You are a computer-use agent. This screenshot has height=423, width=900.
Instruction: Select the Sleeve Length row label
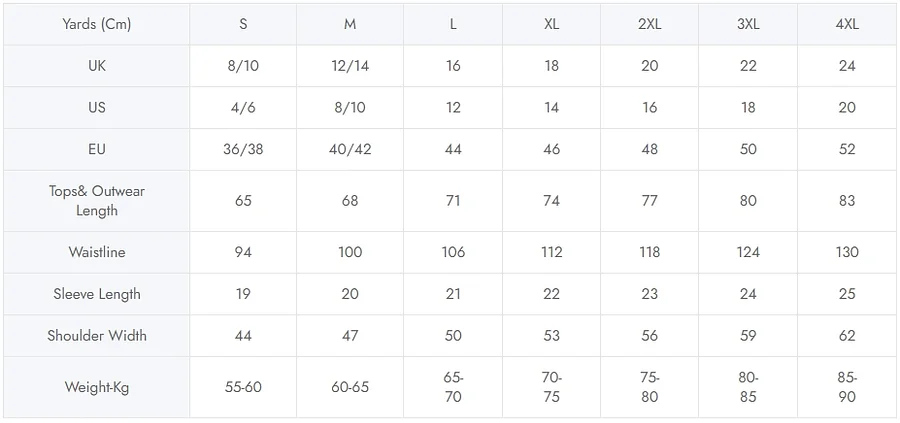coord(96,294)
